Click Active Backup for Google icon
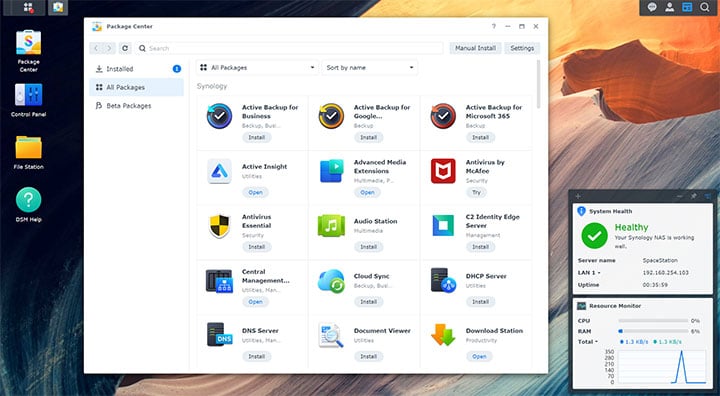This screenshot has height=396, width=720. [331, 116]
